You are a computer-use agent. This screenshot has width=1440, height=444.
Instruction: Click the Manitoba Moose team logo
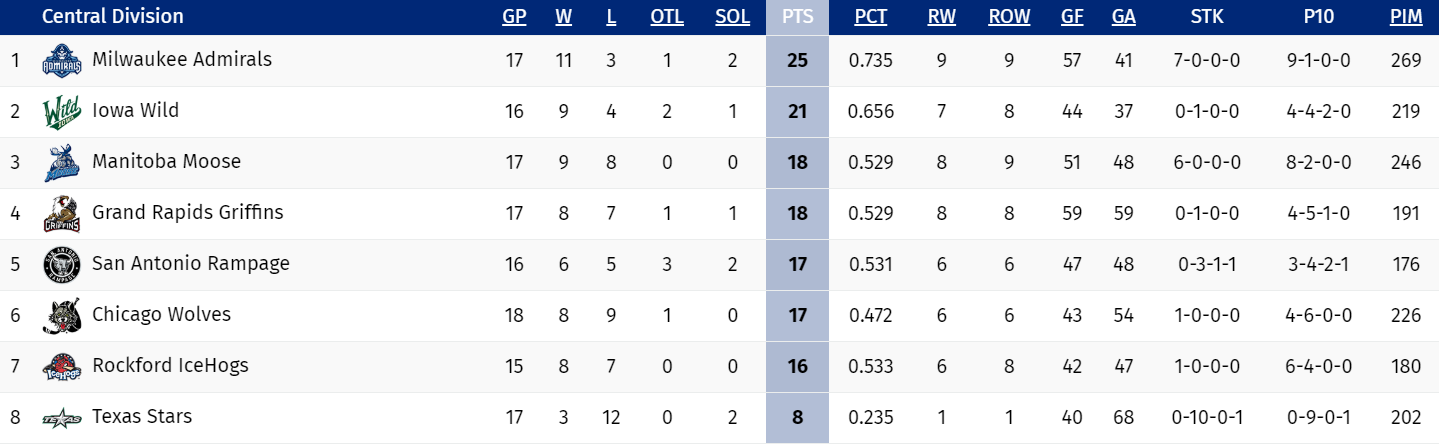pyautogui.click(x=61, y=163)
